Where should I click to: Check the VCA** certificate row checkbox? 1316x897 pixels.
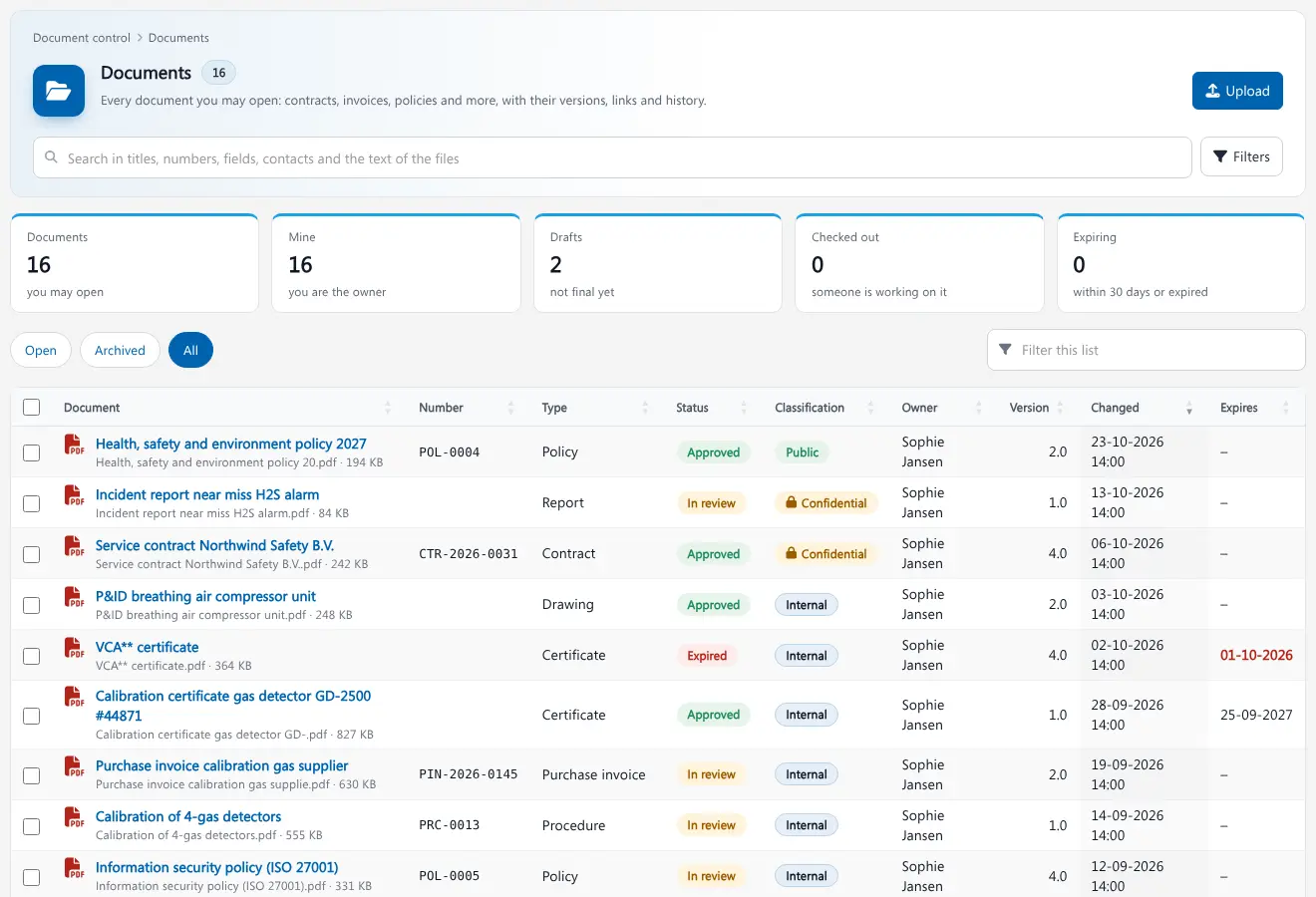pyautogui.click(x=32, y=656)
